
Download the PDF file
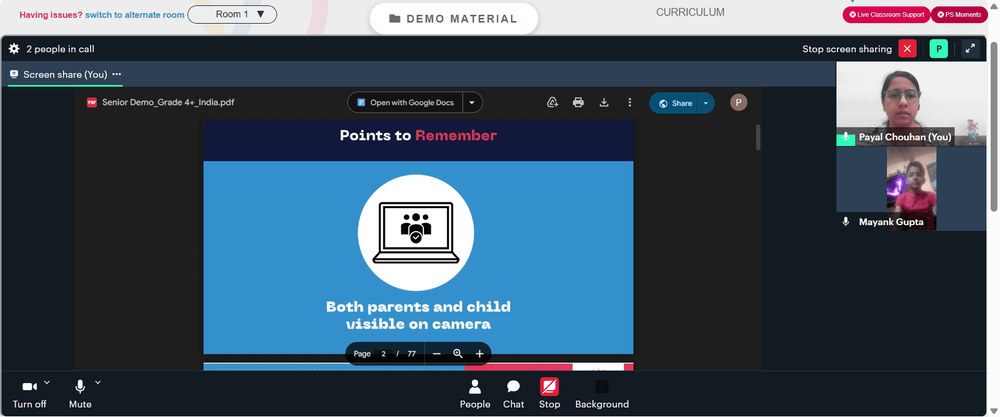(x=604, y=103)
